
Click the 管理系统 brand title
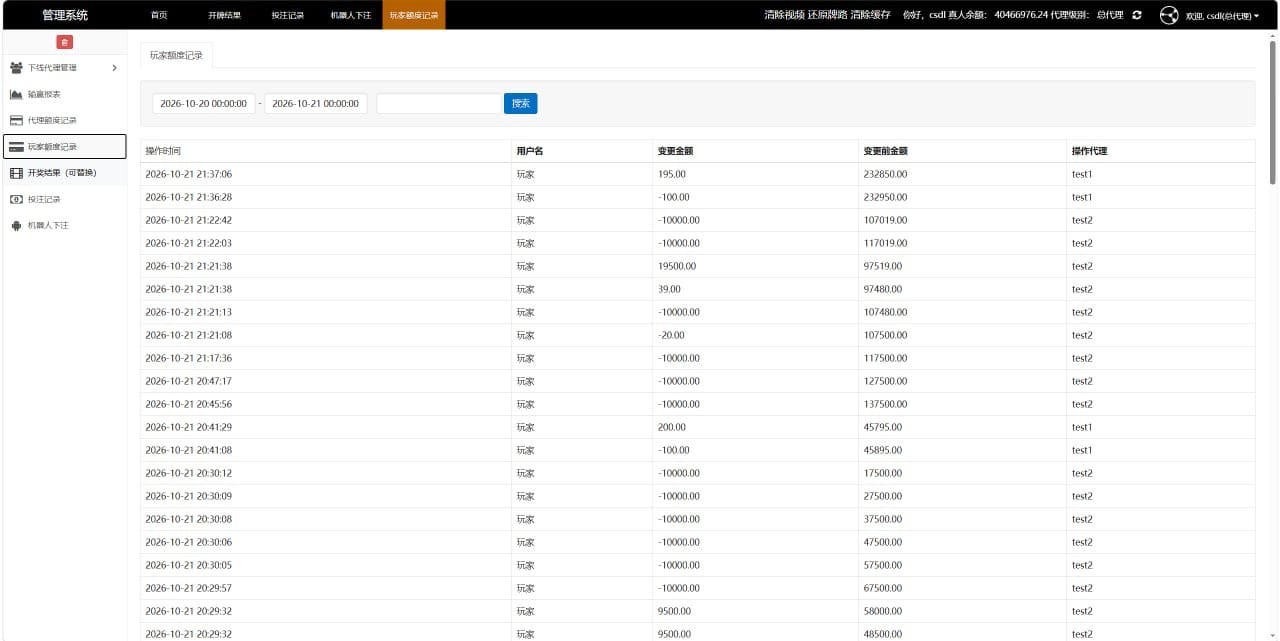[x=65, y=15]
